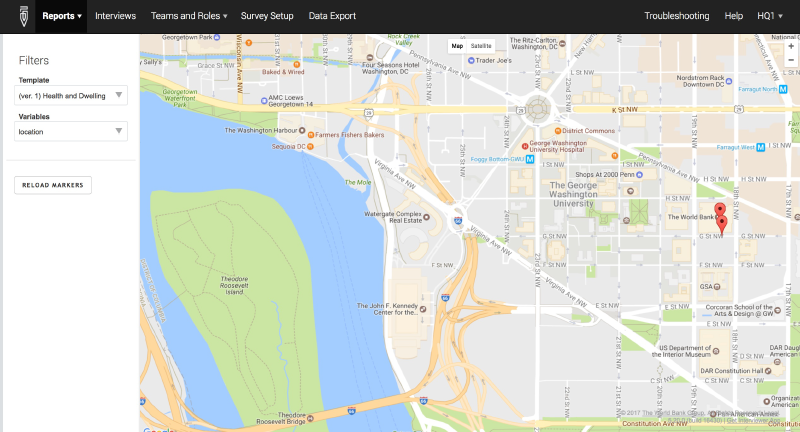Open the HQ1 user menu
This screenshot has height=432, width=800.
[x=769, y=16]
